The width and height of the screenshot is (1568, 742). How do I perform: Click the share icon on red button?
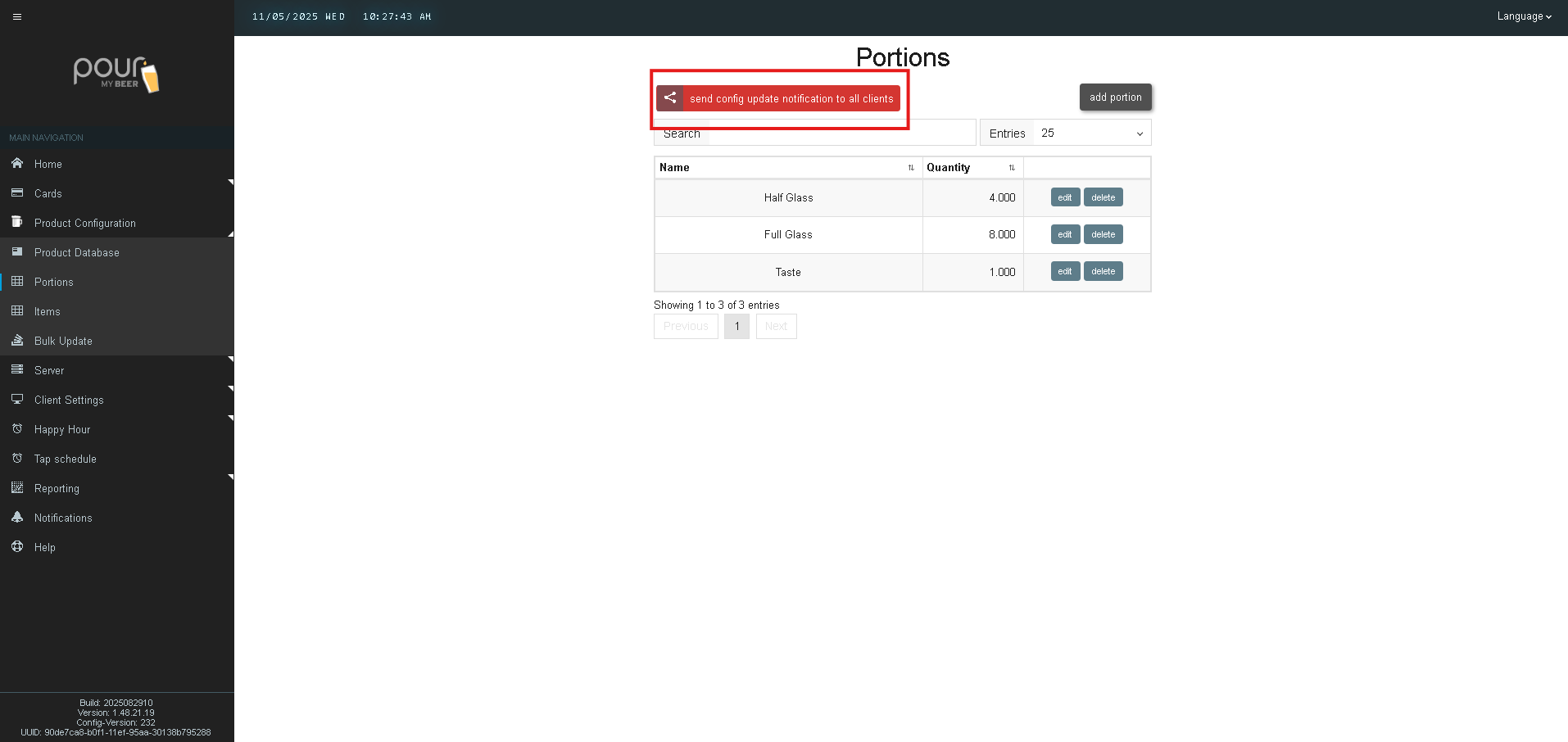[670, 98]
